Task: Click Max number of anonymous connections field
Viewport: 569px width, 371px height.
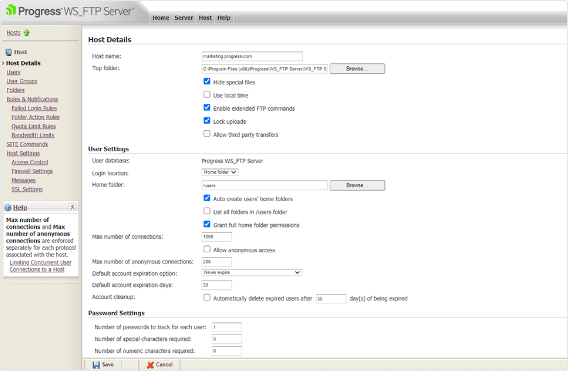Action: tap(217, 262)
